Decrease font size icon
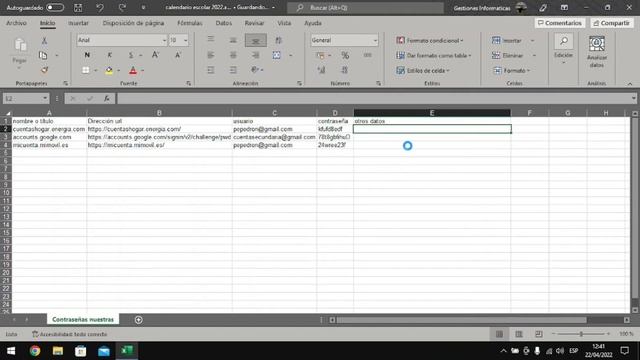The image size is (640, 360). click(x=178, y=55)
